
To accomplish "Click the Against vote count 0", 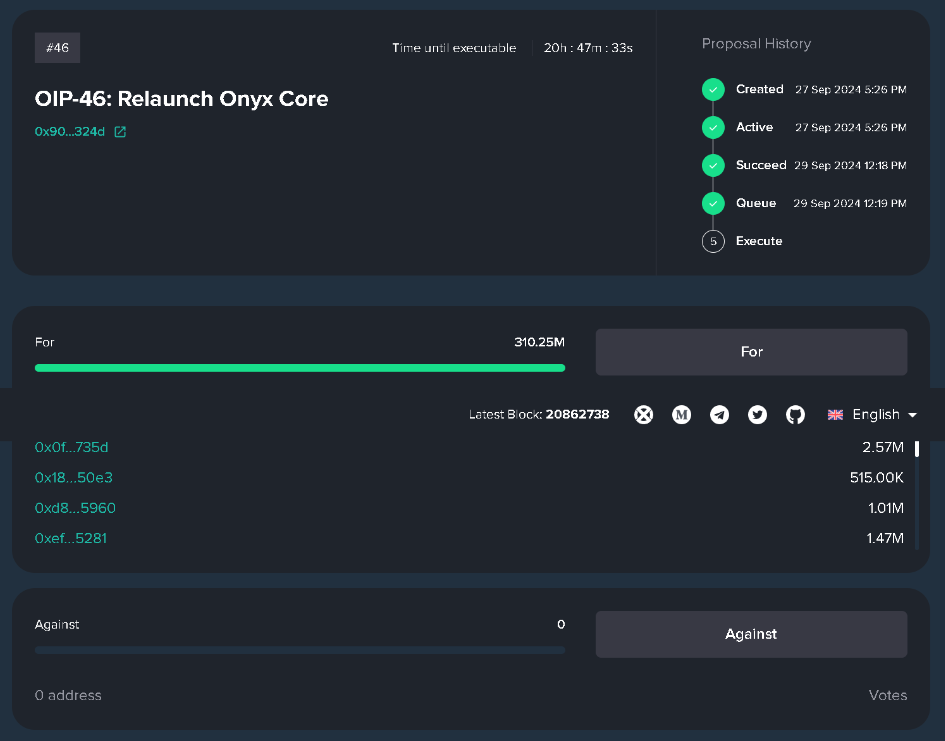I will coord(561,625).
